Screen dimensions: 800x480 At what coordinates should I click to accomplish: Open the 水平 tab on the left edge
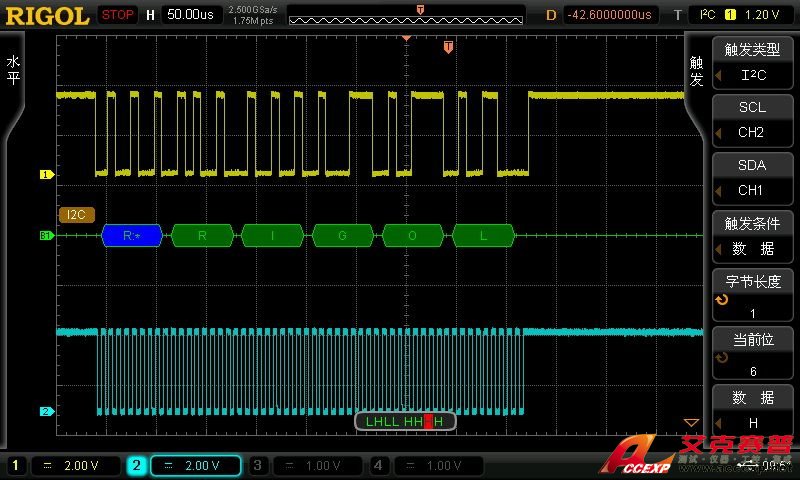pos(13,70)
